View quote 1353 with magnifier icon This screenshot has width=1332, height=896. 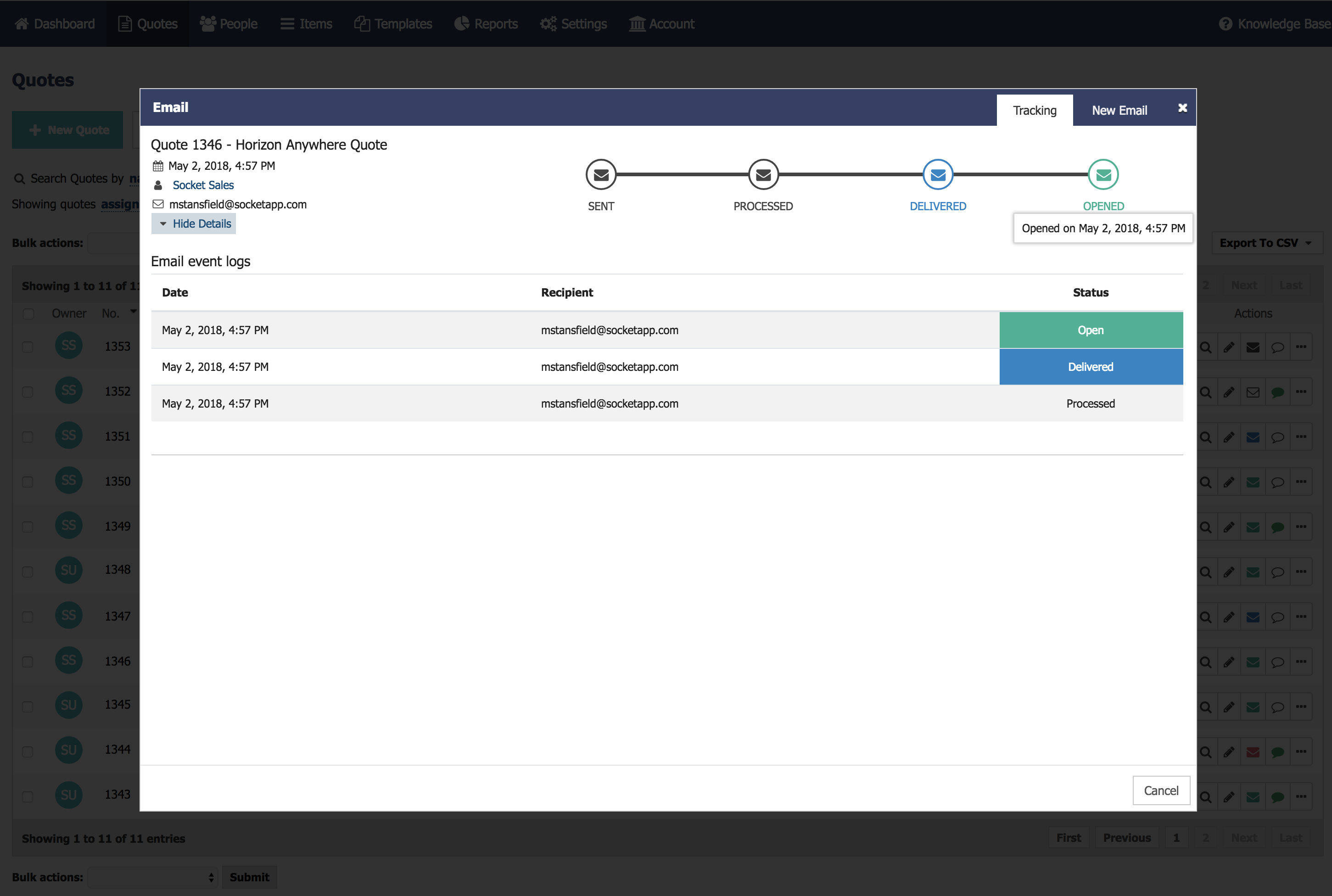1206,347
